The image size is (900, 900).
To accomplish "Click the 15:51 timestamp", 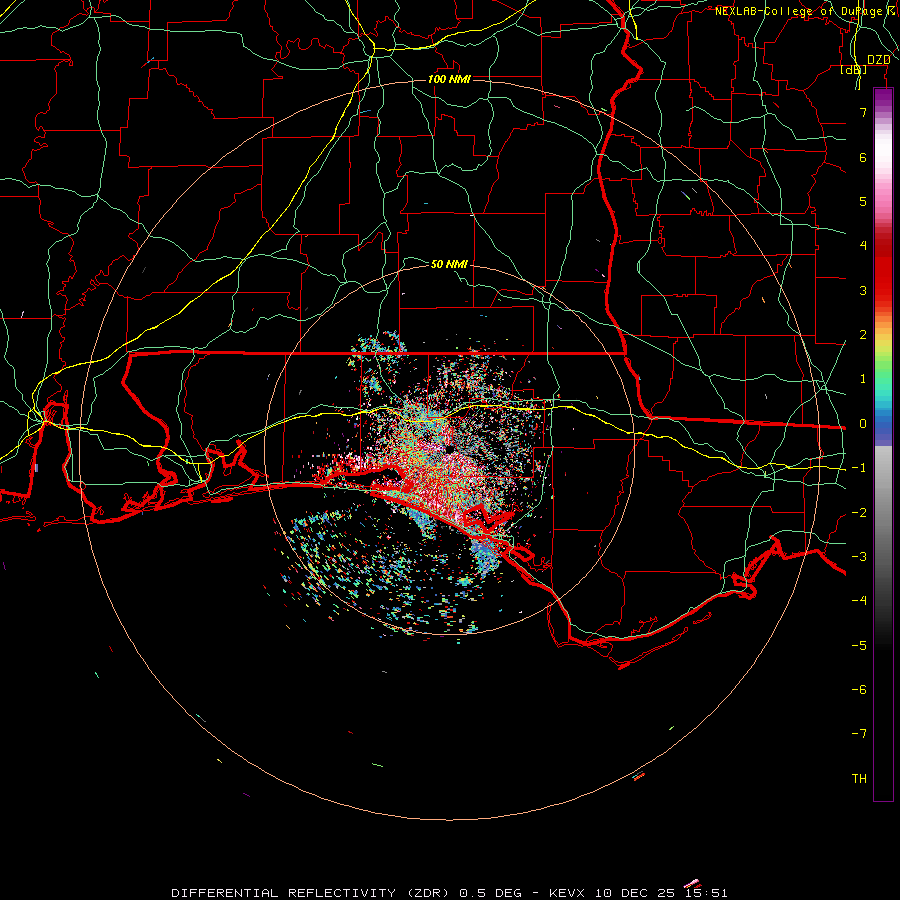I will click(x=705, y=893).
